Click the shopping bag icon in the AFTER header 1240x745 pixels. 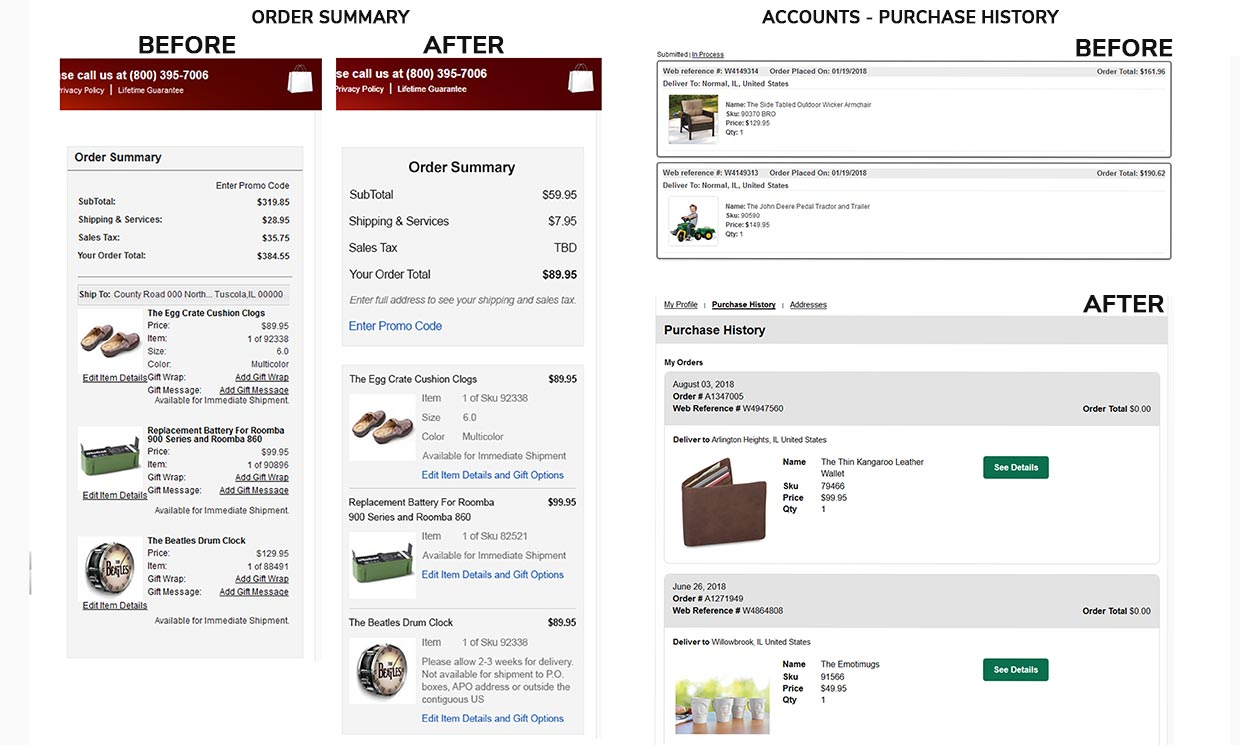(x=580, y=79)
